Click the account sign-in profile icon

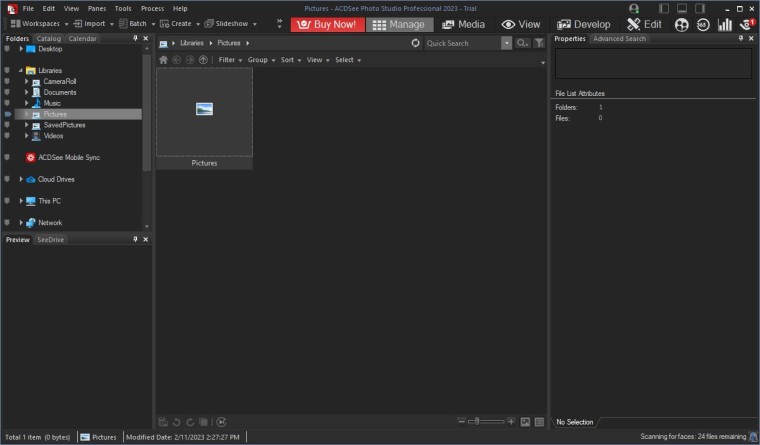pos(633,8)
